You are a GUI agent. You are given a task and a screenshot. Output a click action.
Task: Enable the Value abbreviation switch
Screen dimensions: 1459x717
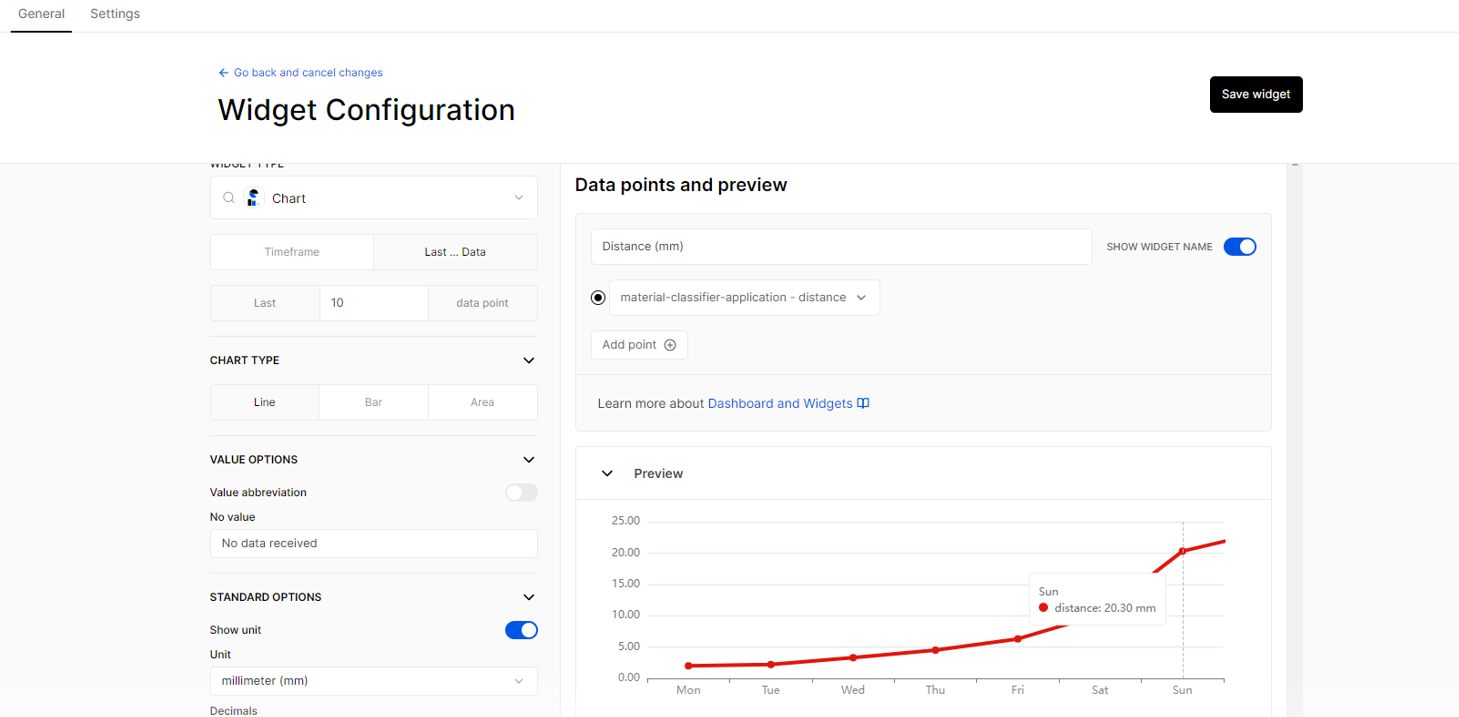coord(521,493)
